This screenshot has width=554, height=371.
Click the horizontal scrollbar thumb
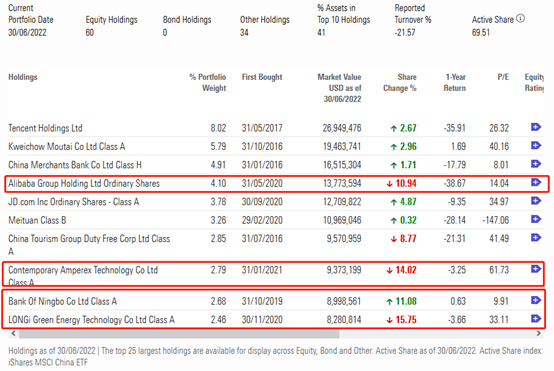pos(179,333)
